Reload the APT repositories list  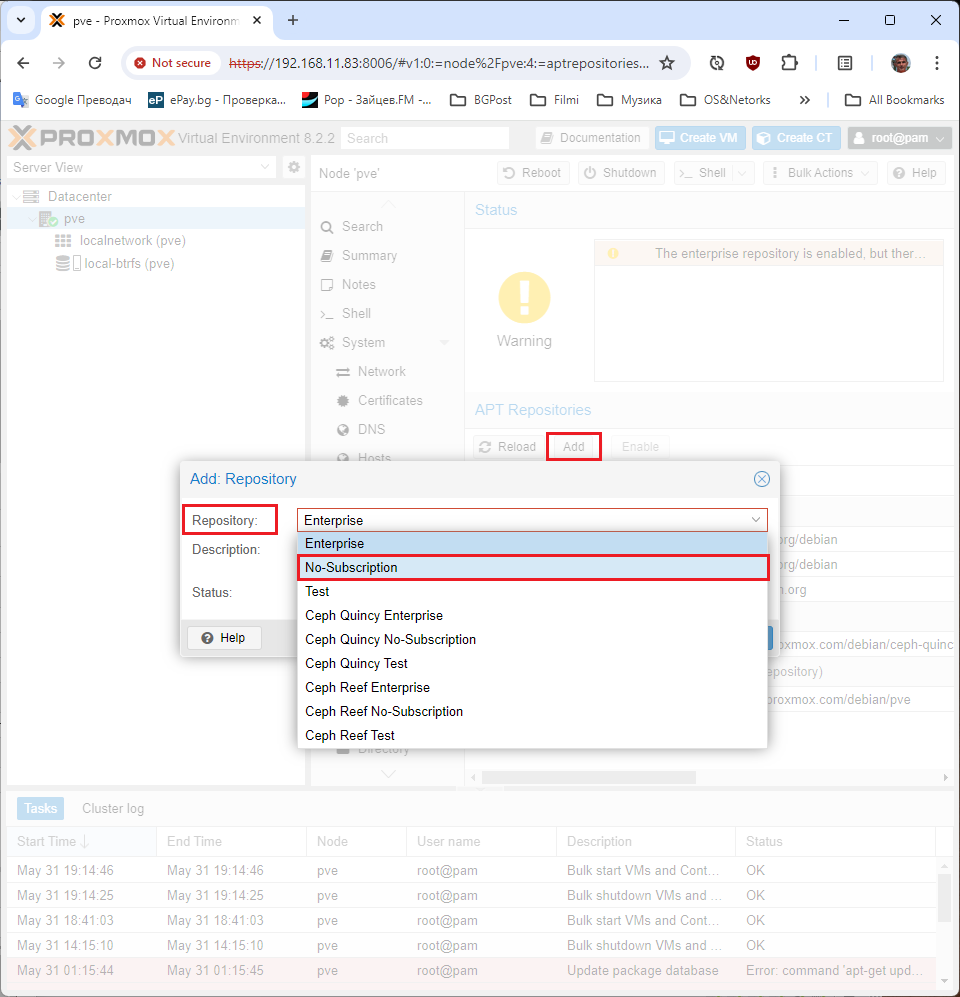pyautogui.click(x=507, y=446)
